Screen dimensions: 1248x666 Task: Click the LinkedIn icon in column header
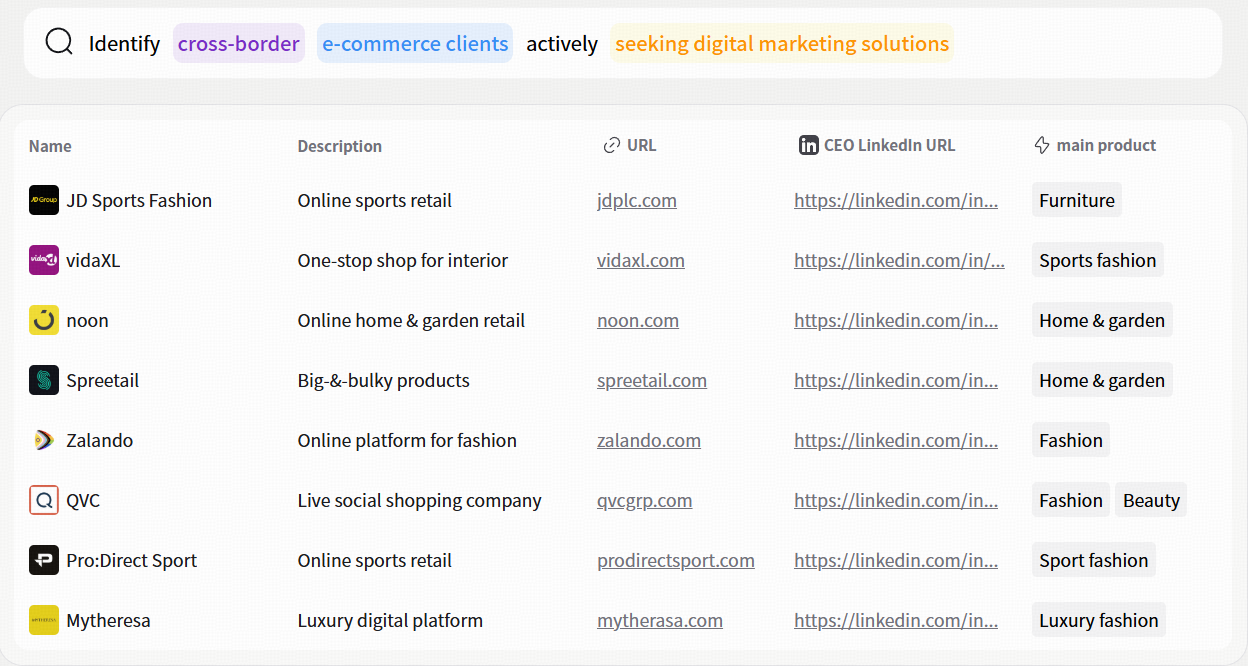tap(808, 145)
